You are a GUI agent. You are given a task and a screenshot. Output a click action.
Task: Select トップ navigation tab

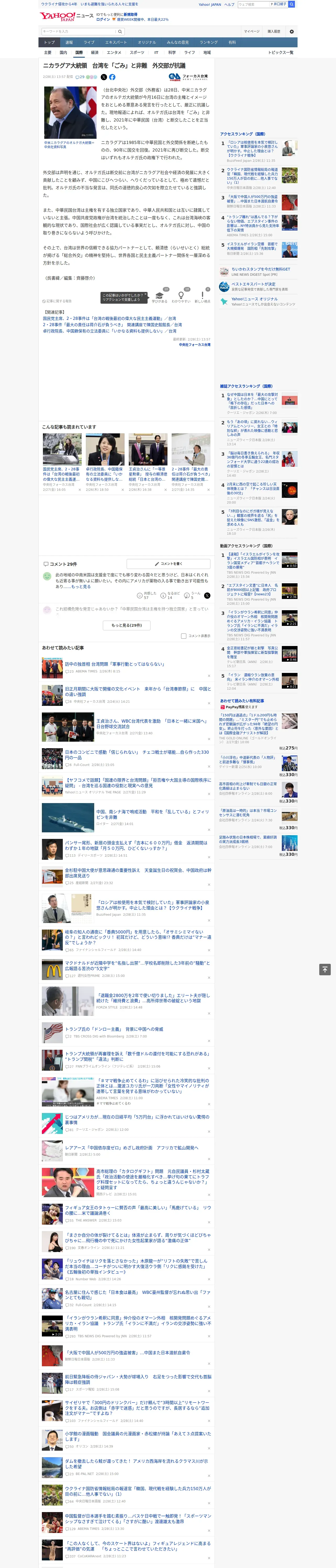pyautogui.click(x=49, y=42)
